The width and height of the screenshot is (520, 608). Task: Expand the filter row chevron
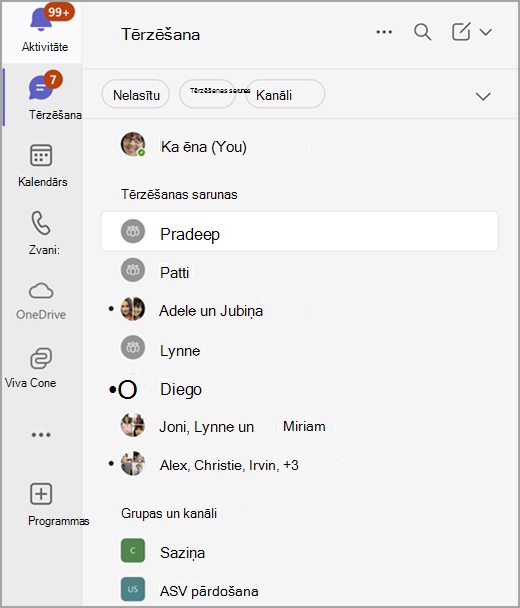[x=483, y=96]
